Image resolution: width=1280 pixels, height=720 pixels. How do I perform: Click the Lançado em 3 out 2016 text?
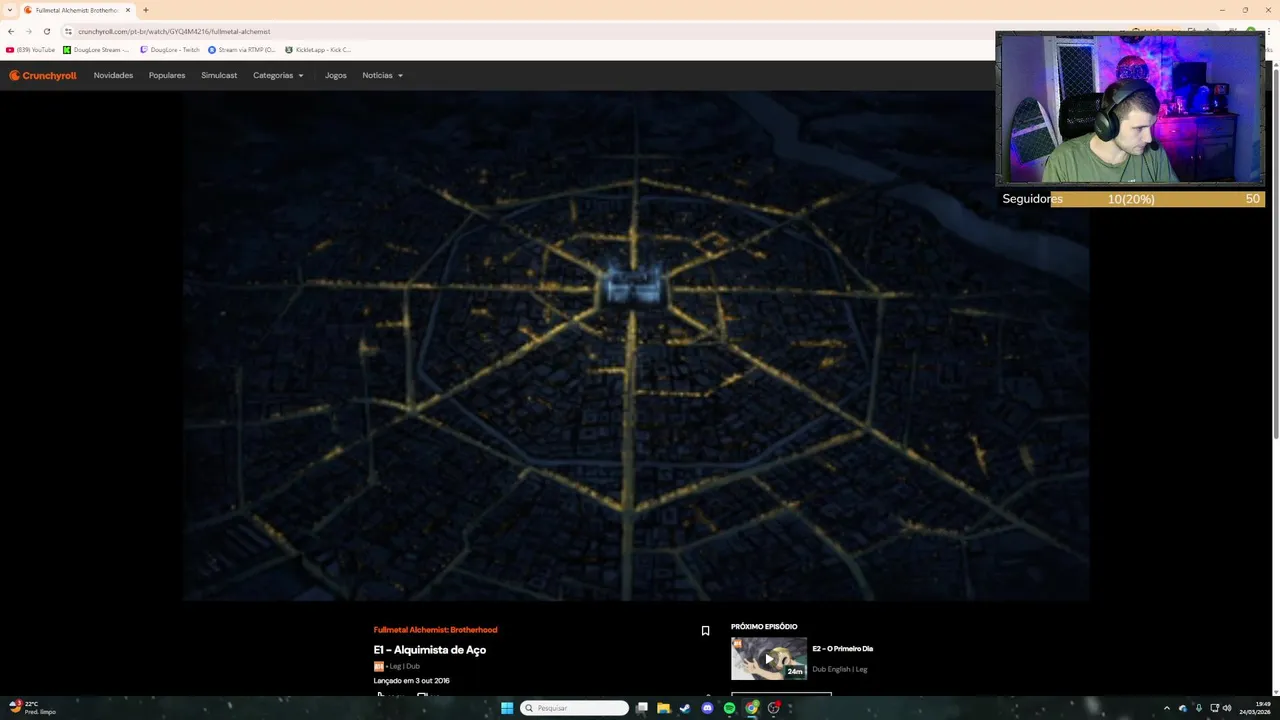[x=411, y=681]
